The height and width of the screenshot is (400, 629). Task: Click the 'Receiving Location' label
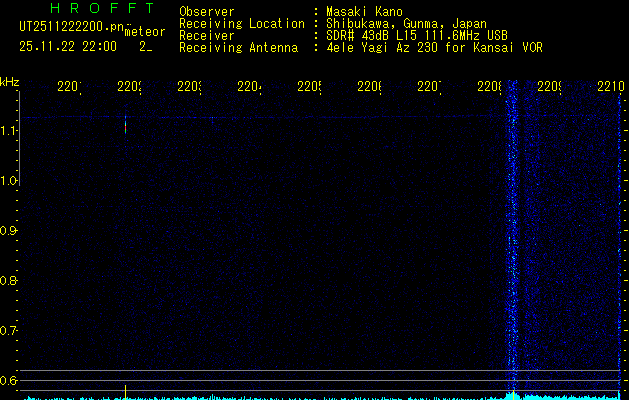[242, 24]
